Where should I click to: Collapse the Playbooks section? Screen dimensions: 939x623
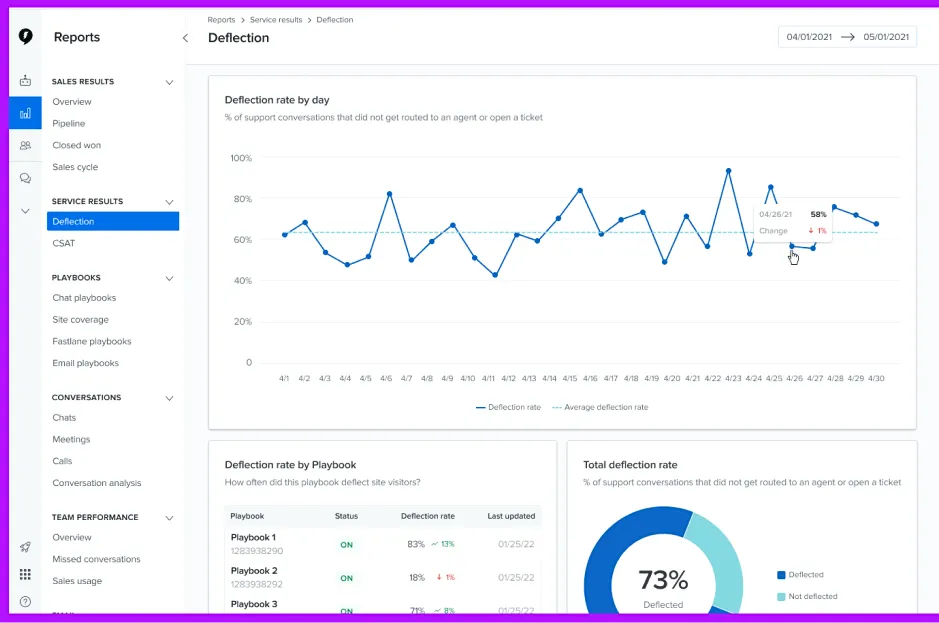(x=169, y=278)
